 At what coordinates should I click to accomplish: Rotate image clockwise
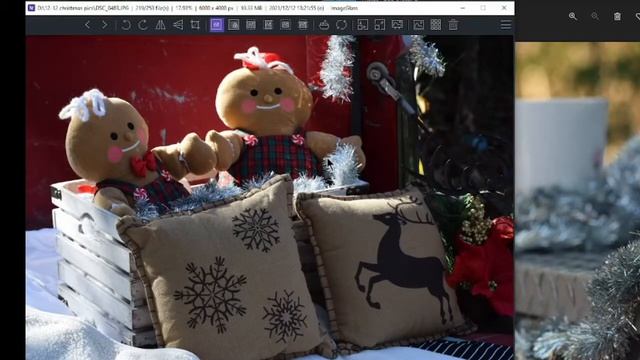tap(143, 25)
